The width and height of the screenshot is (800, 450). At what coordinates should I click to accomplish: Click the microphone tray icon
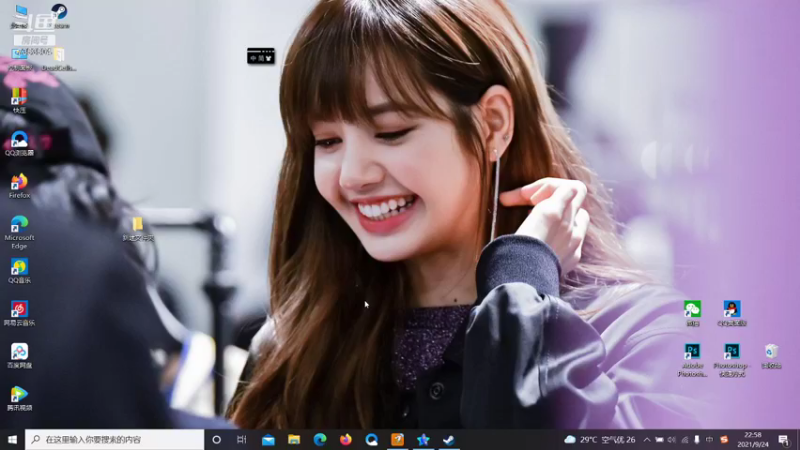click(697, 439)
